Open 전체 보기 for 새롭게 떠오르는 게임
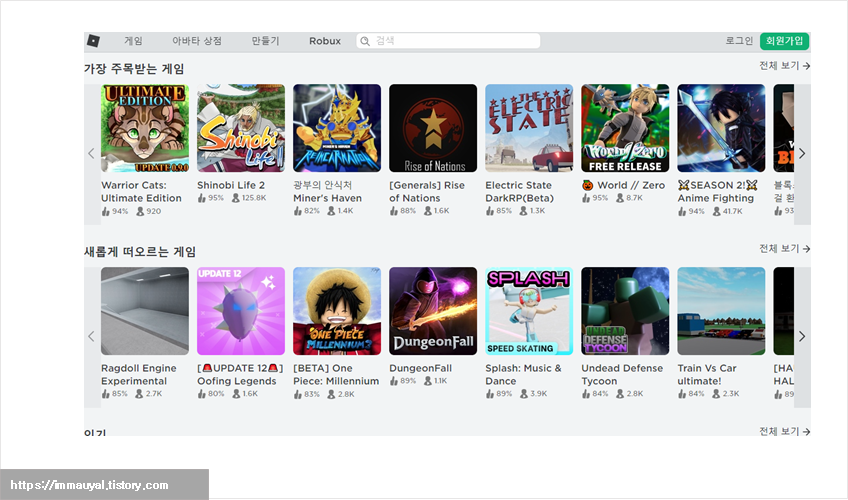 784,248
